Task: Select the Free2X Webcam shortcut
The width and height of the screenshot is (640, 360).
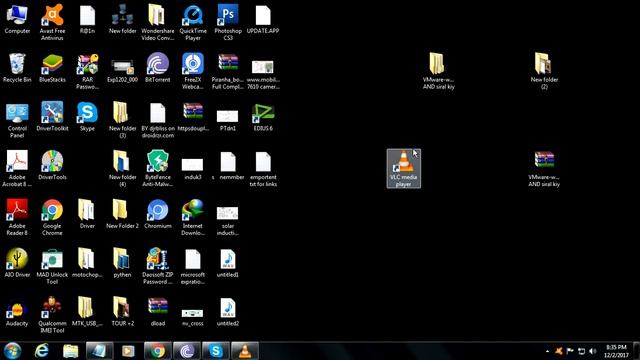Action: click(x=193, y=71)
